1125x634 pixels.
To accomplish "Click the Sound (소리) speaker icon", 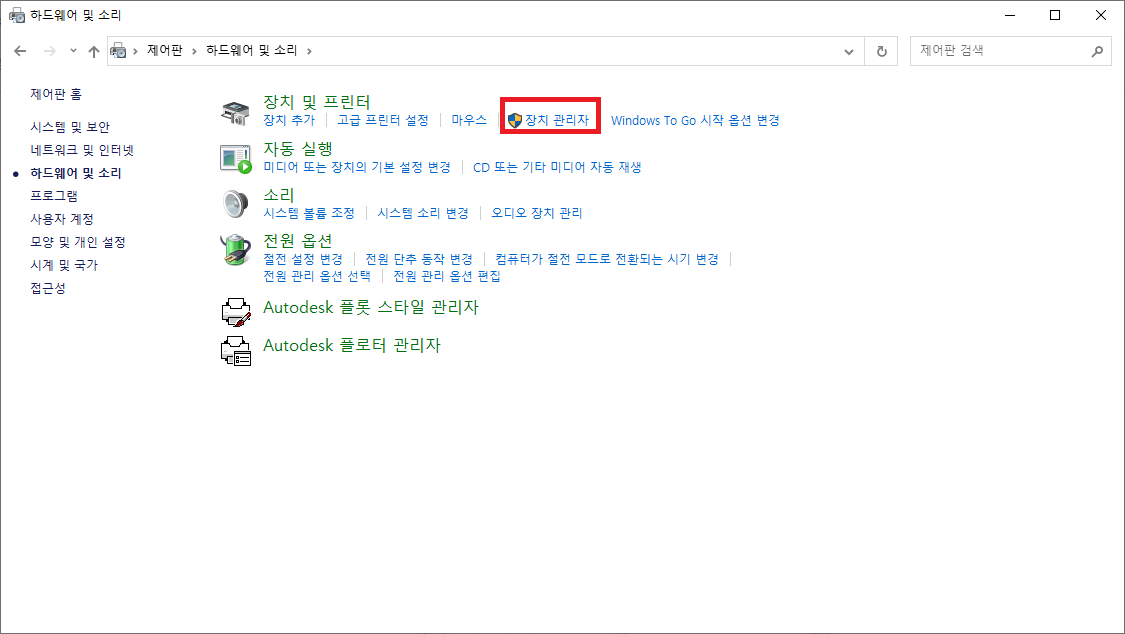I will coord(235,204).
